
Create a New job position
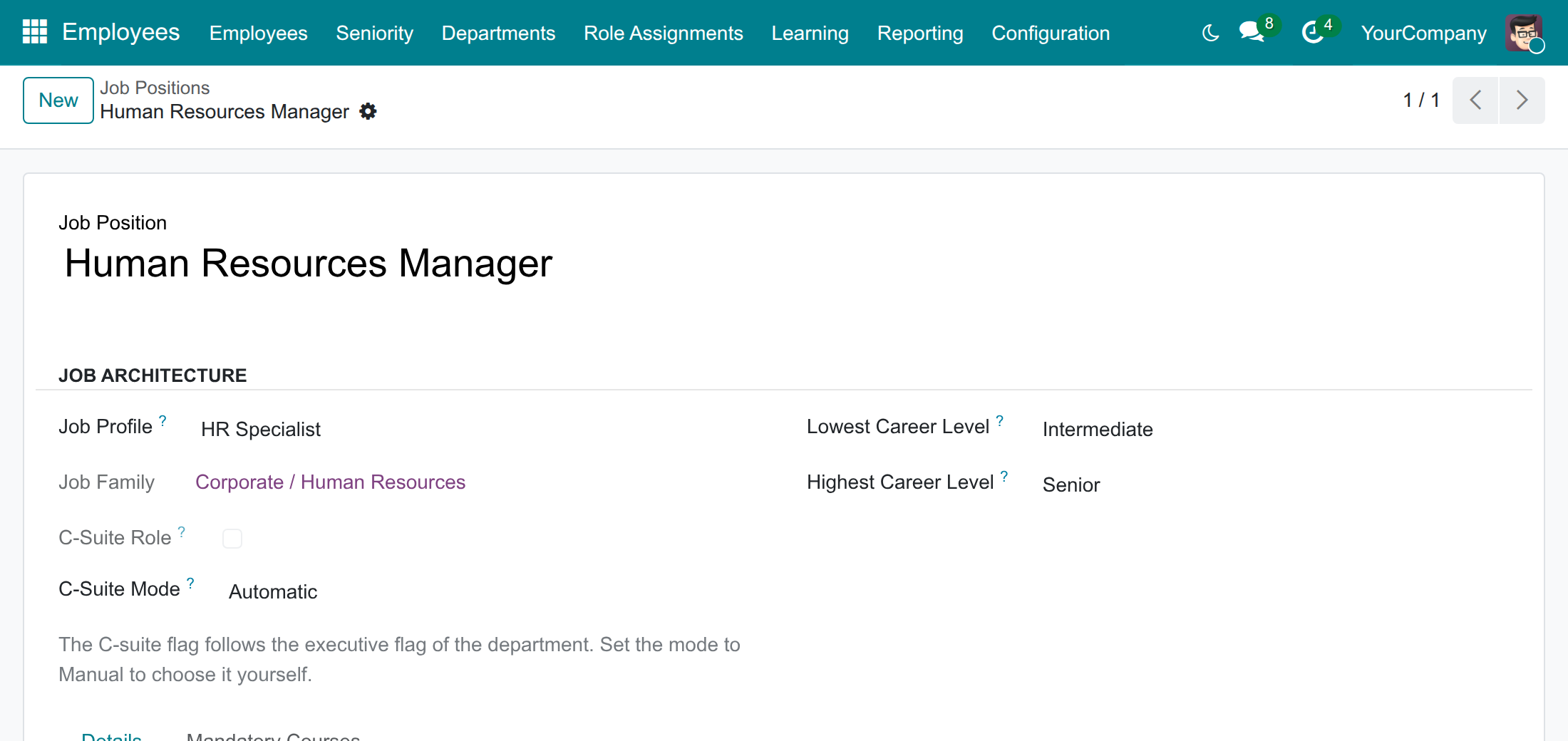pyautogui.click(x=58, y=100)
